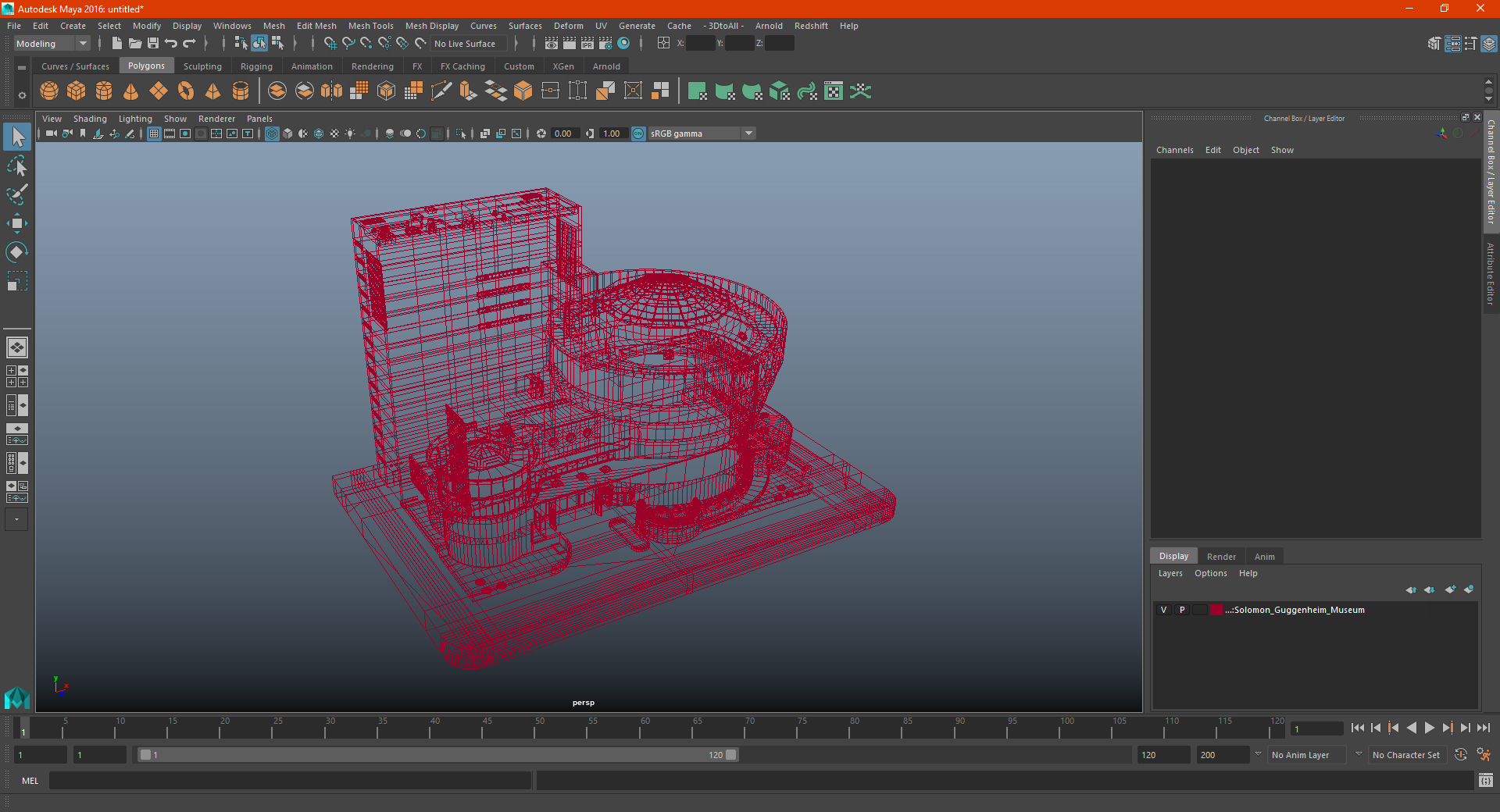Open the Render View window
Image resolution: width=1500 pixels, height=812 pixels.
pyautogui.click(x=552, y=44)
